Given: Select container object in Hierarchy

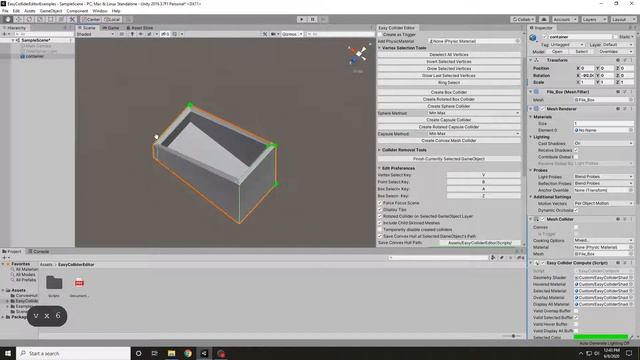Looking at the screenshot, I should point(35,56).
